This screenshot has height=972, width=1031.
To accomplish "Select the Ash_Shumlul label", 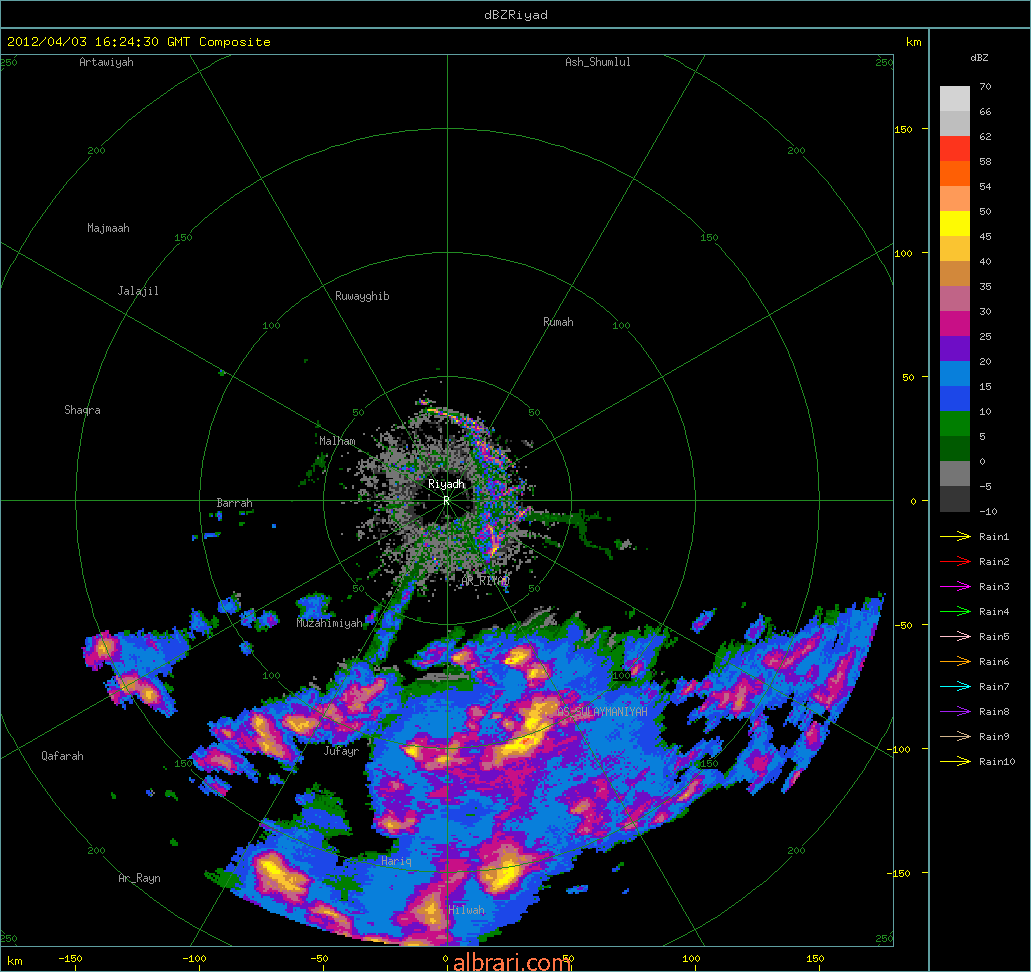I will [598, 62].
